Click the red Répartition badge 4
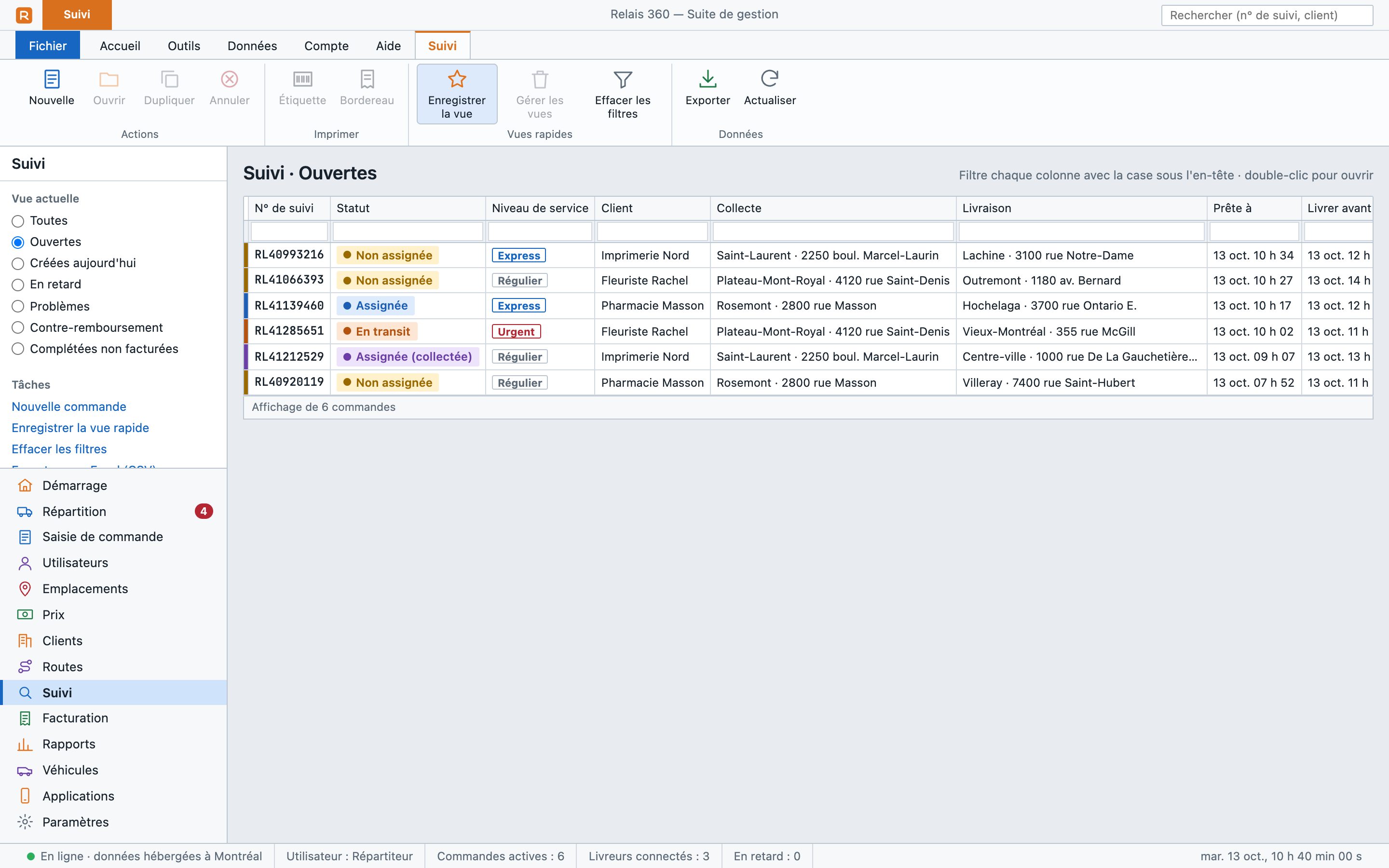Image resolution: width=1389 pixels, height=868 pixels. coord(204,512)
